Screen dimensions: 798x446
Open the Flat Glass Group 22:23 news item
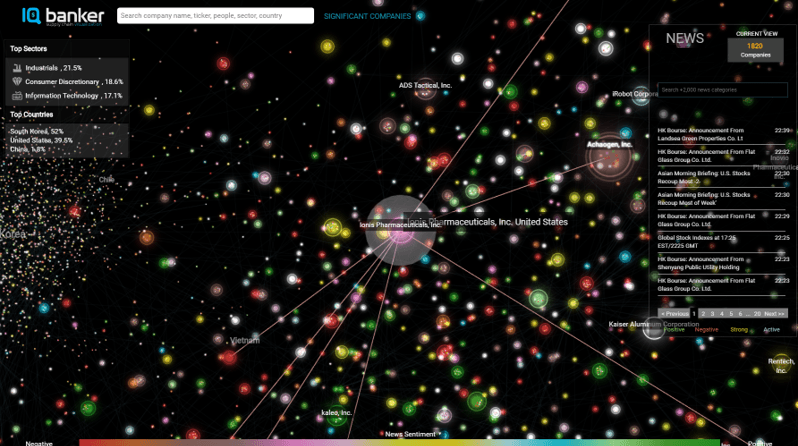coord(722,284)
